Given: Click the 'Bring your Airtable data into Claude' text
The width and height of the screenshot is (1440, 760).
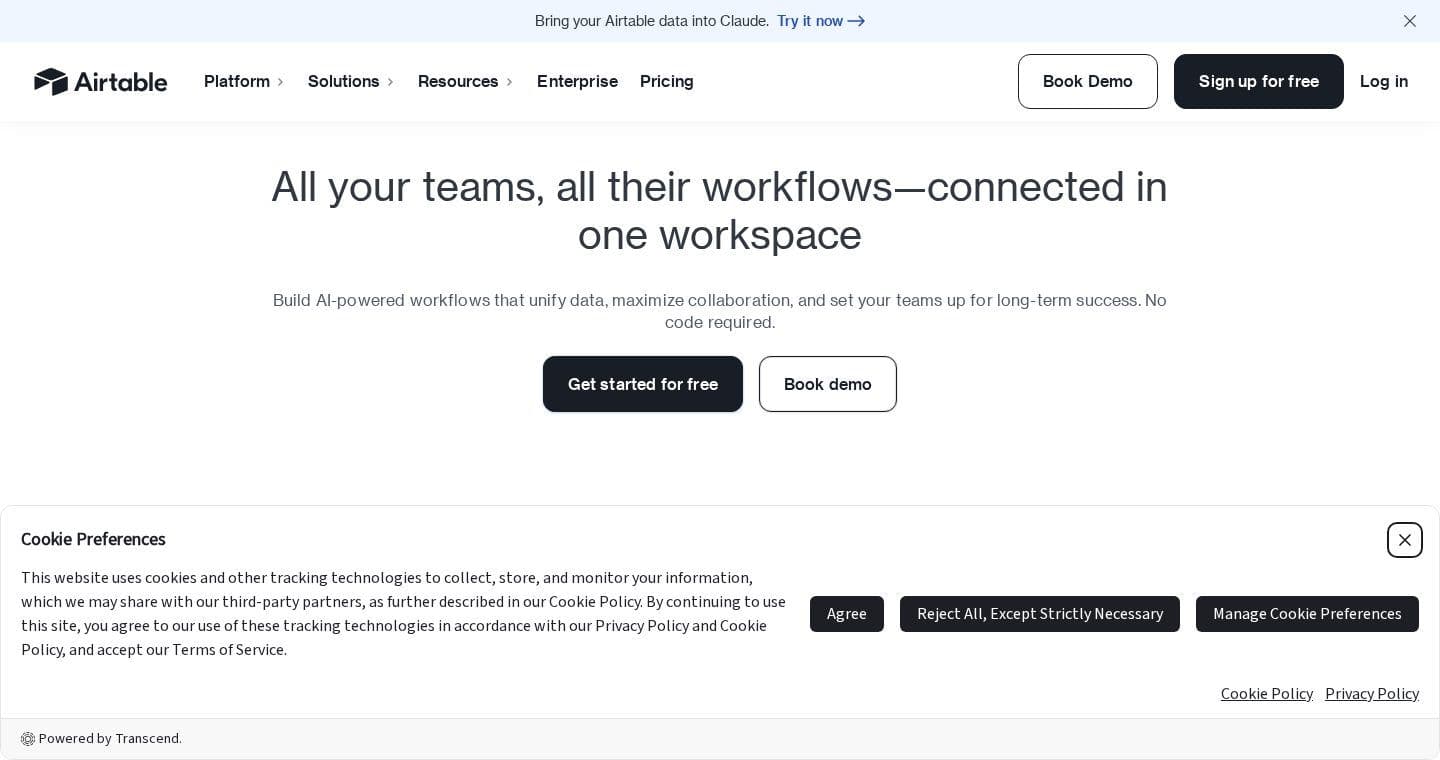Looking at the screenshot, I should click(652, 21).
